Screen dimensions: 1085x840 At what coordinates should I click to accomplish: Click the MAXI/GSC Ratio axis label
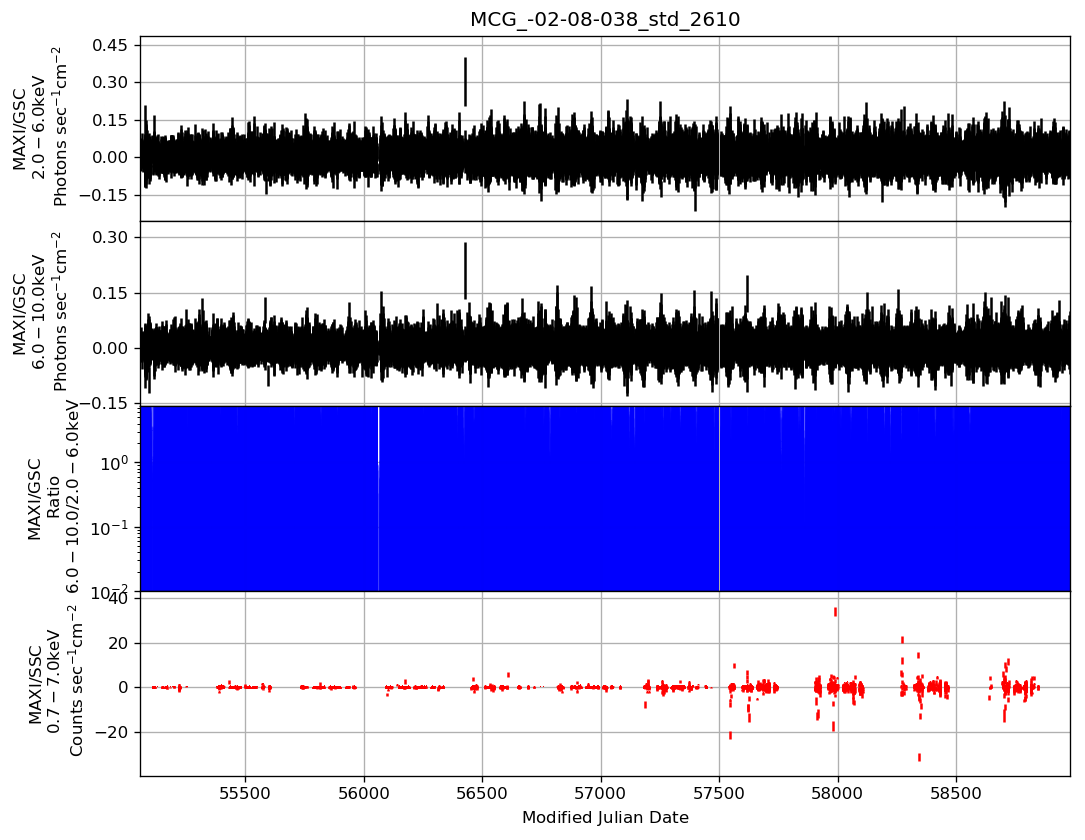(x=54, y=498)
